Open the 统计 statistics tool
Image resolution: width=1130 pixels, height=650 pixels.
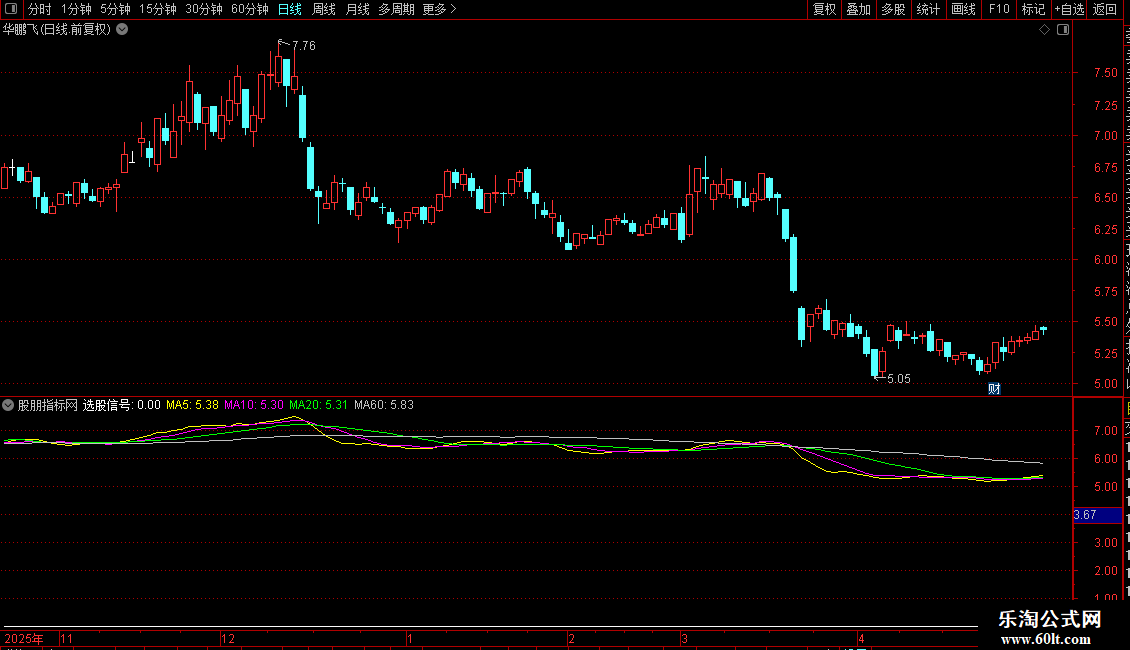point(927,9)
